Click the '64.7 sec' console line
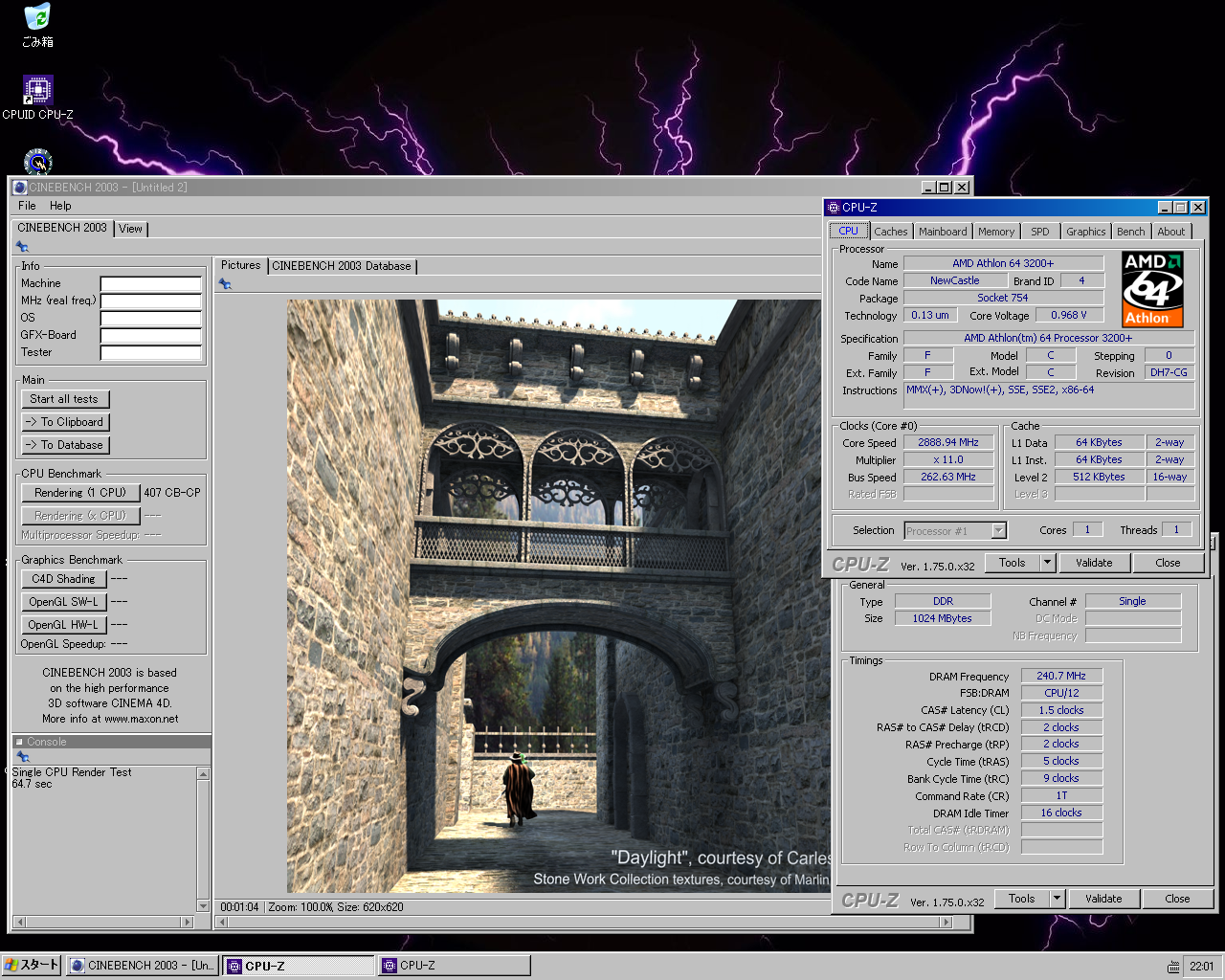This screenshot has width=1225, height=980. (32, 784)
